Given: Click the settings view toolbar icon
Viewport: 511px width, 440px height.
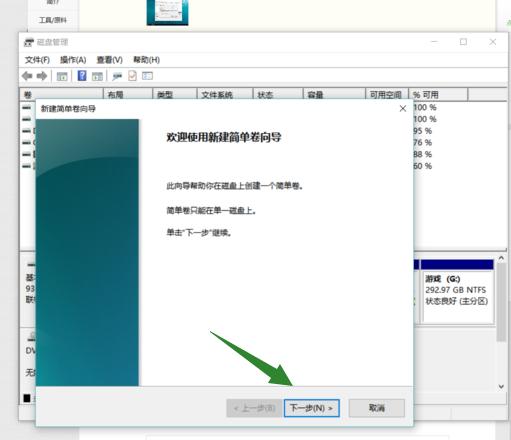Looking at the screenshot, I should coord(147,76).
